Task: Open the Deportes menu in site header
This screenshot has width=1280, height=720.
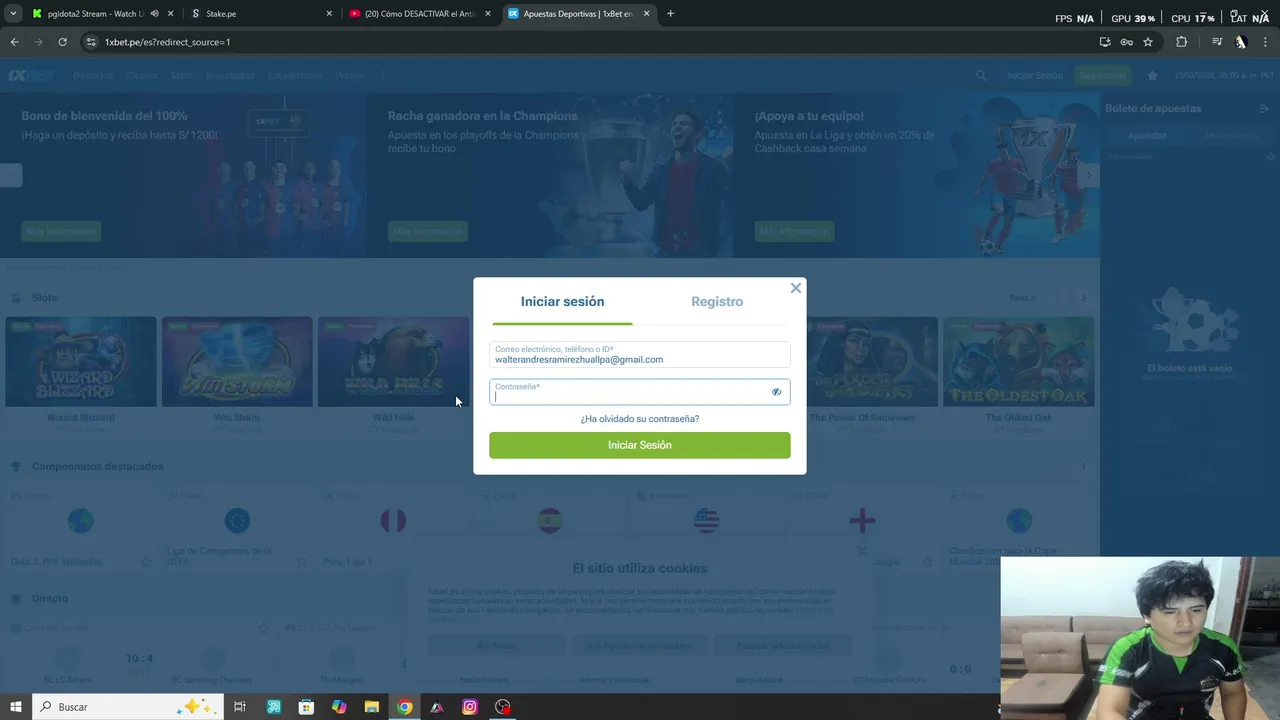Action: (x=93, y=76)
